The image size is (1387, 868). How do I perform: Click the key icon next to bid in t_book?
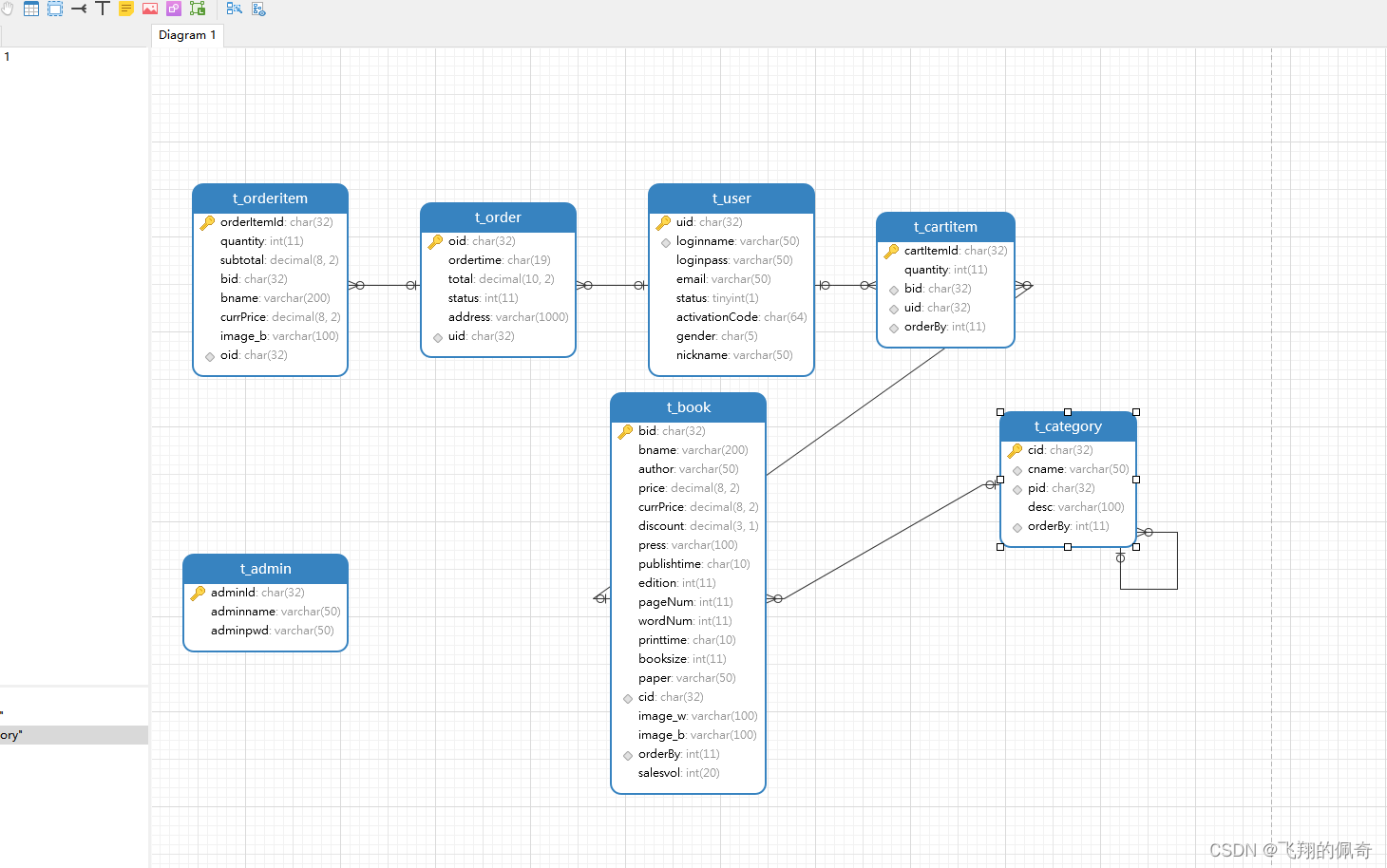point(625,432)
